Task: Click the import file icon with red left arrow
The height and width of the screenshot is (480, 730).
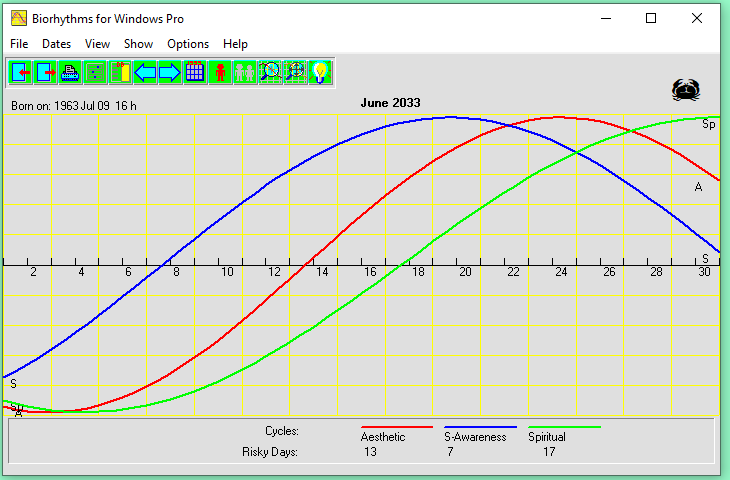Action: point(20,72)
